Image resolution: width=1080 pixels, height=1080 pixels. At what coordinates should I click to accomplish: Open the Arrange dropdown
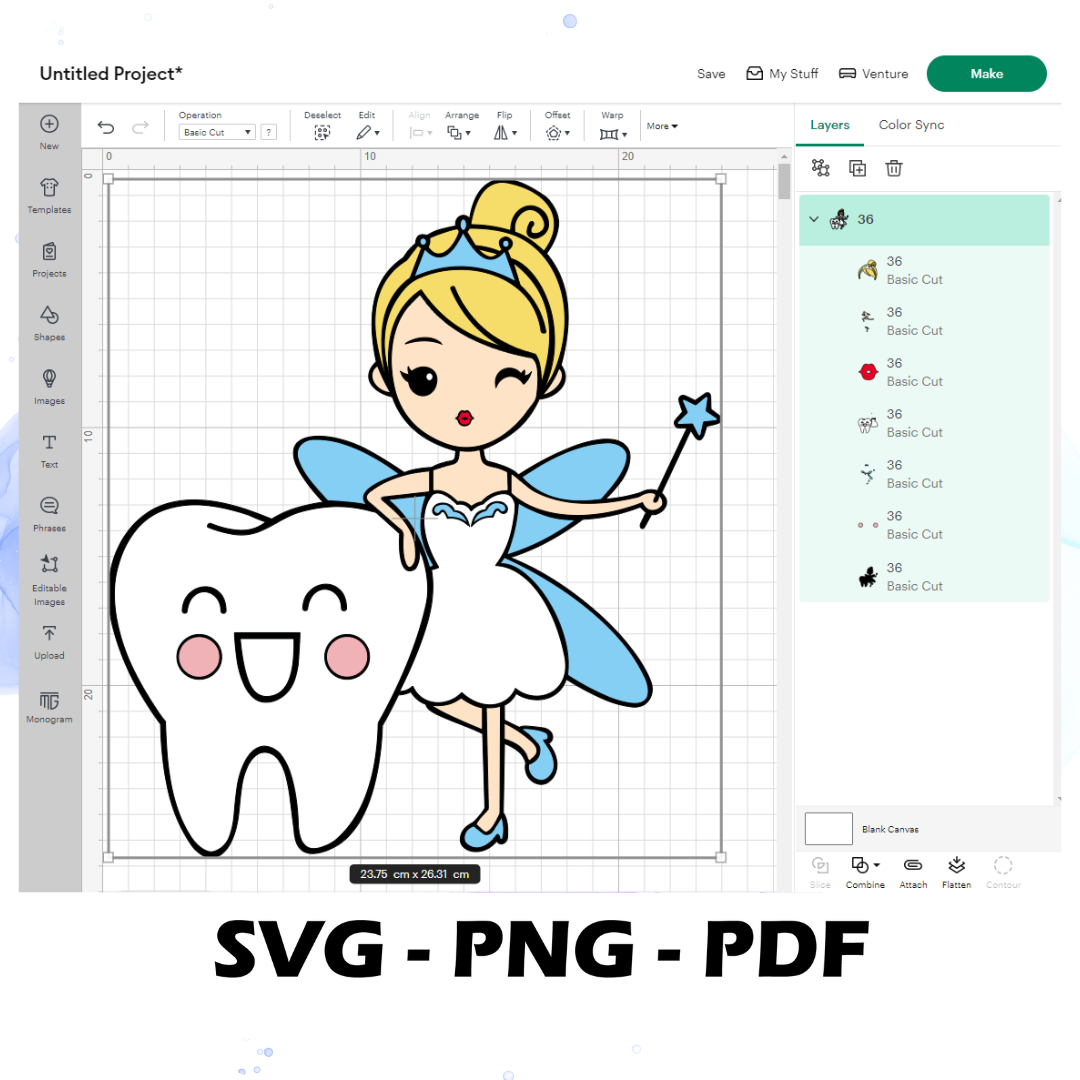click(x=459, y=132)
